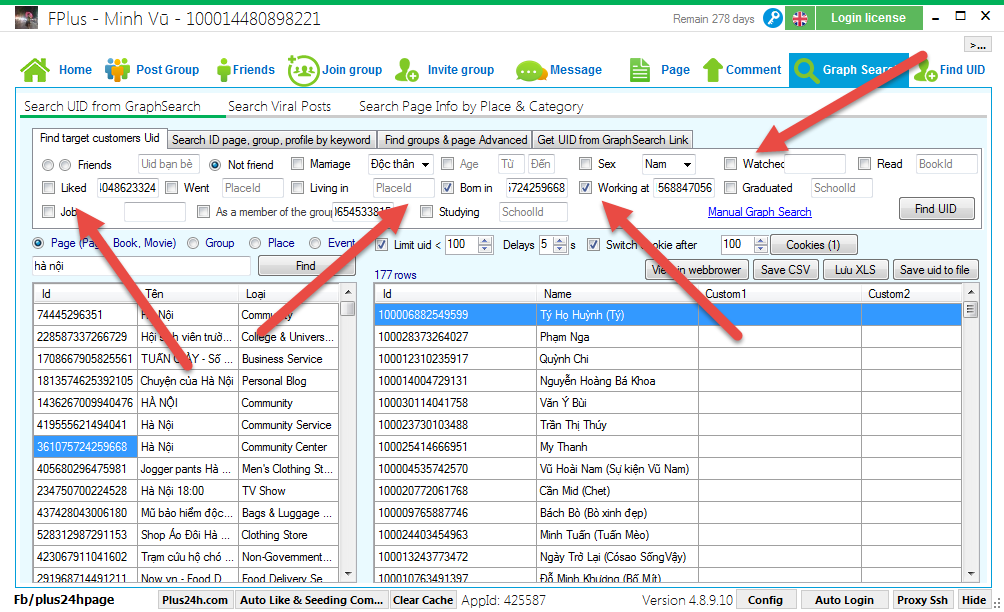Open Search Page Info by Place & Category tab
Screen dimensions: 1004x612
coord(471,106)
